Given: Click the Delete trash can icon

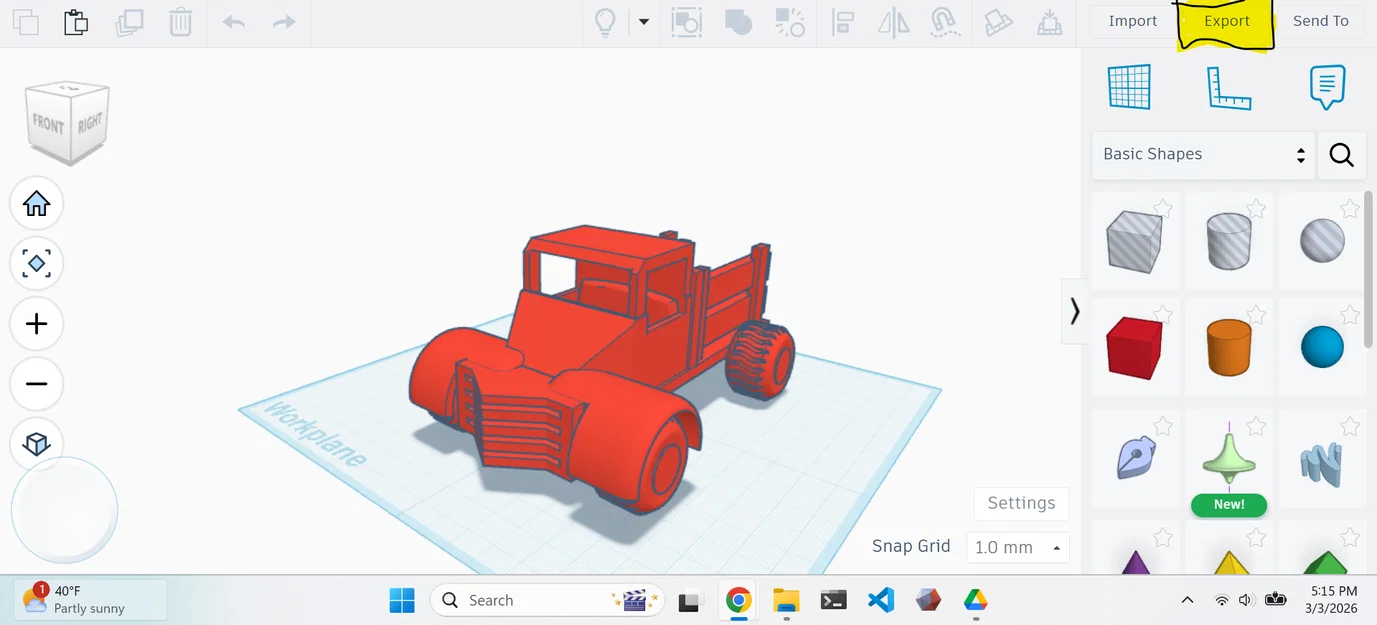Looking at the screenshot, I should click(x=180, y=22).
